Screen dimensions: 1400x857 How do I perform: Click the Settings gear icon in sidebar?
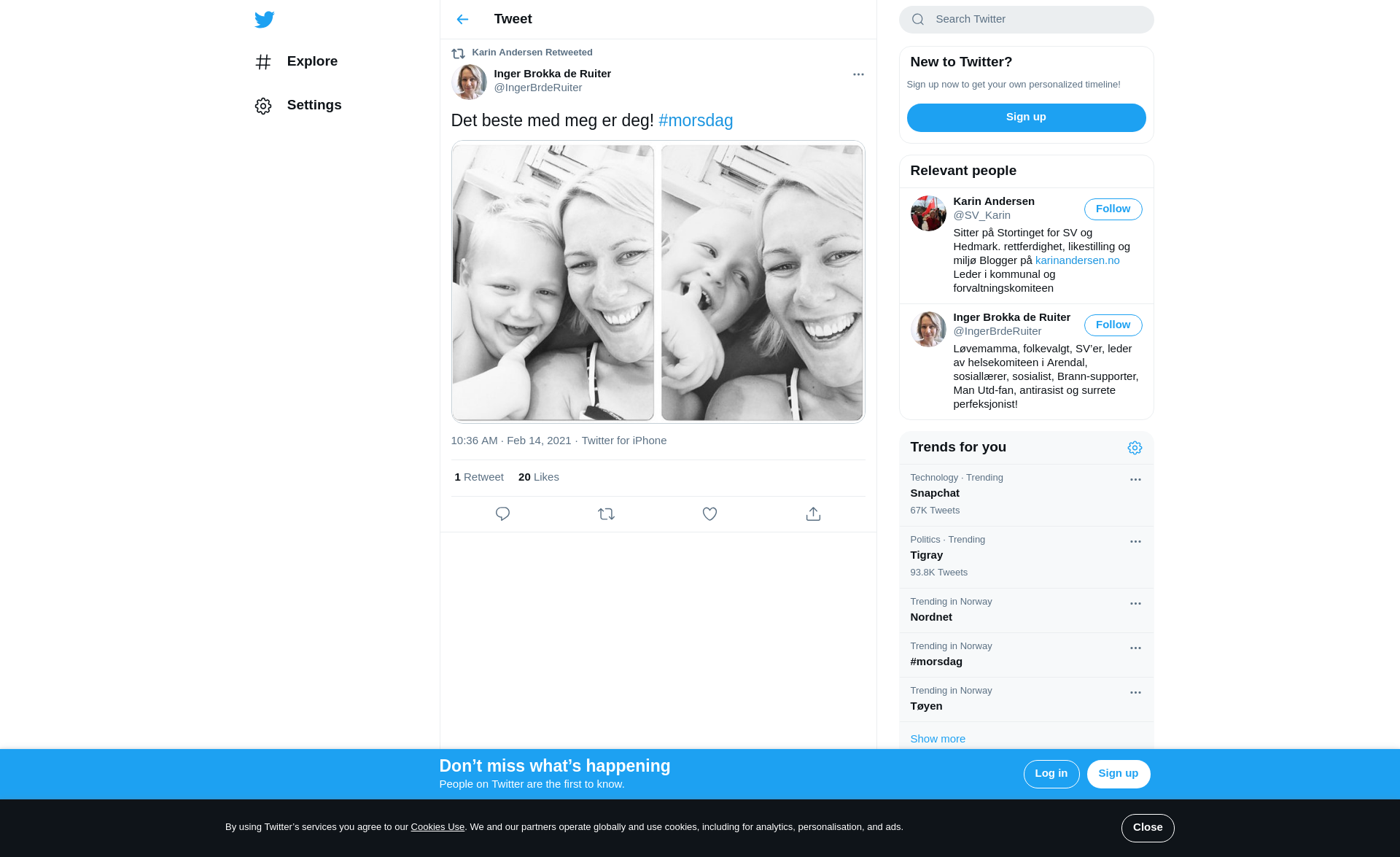click(x=263, y=106)
